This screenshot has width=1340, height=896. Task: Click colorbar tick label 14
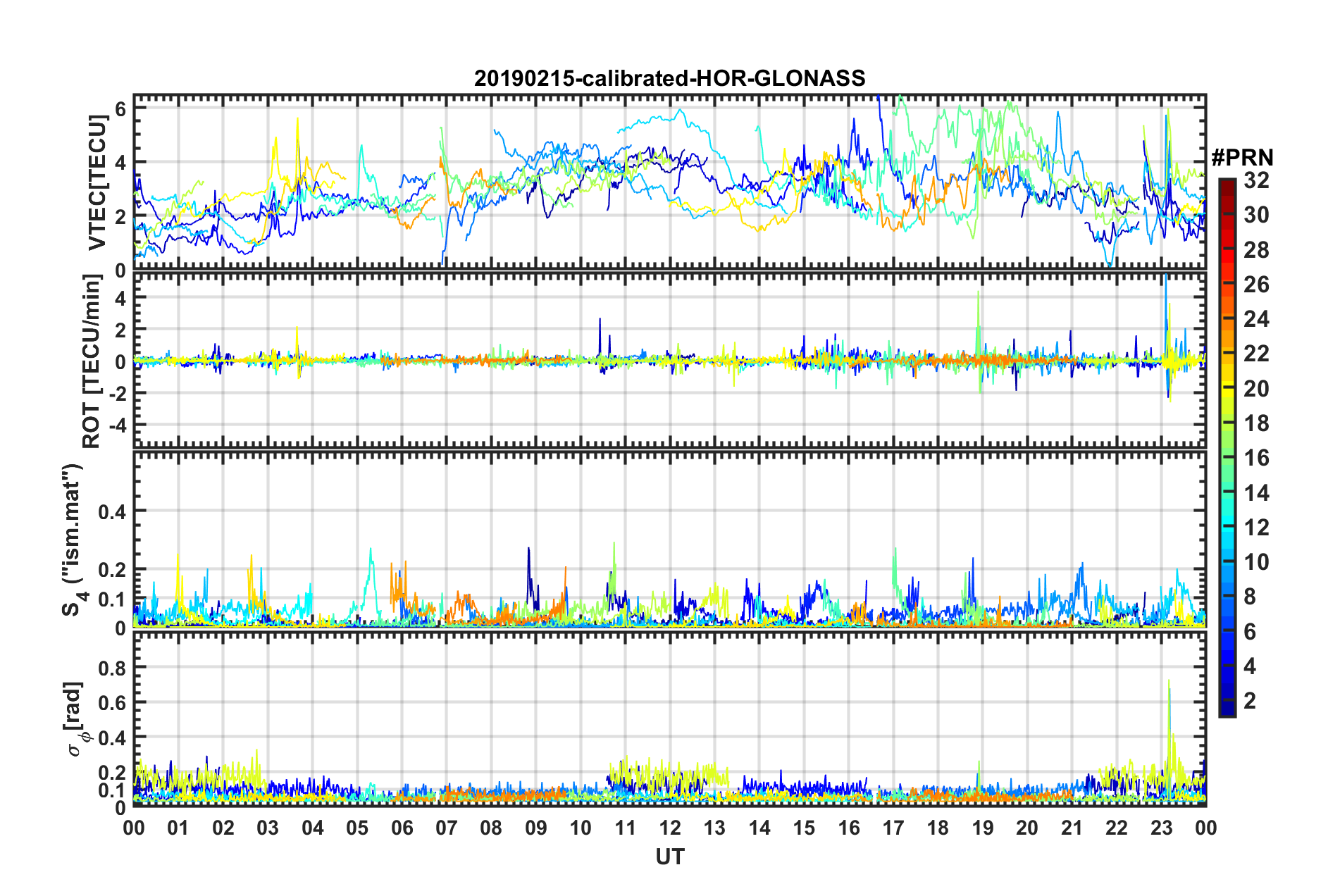(1256, 493)
